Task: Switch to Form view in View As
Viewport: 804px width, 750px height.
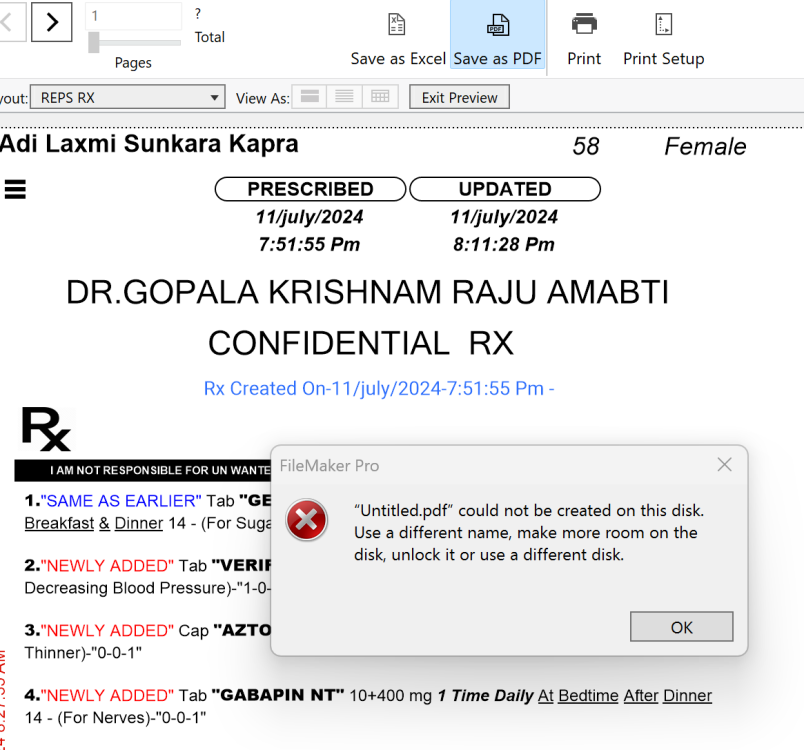Action: point(310,97)
